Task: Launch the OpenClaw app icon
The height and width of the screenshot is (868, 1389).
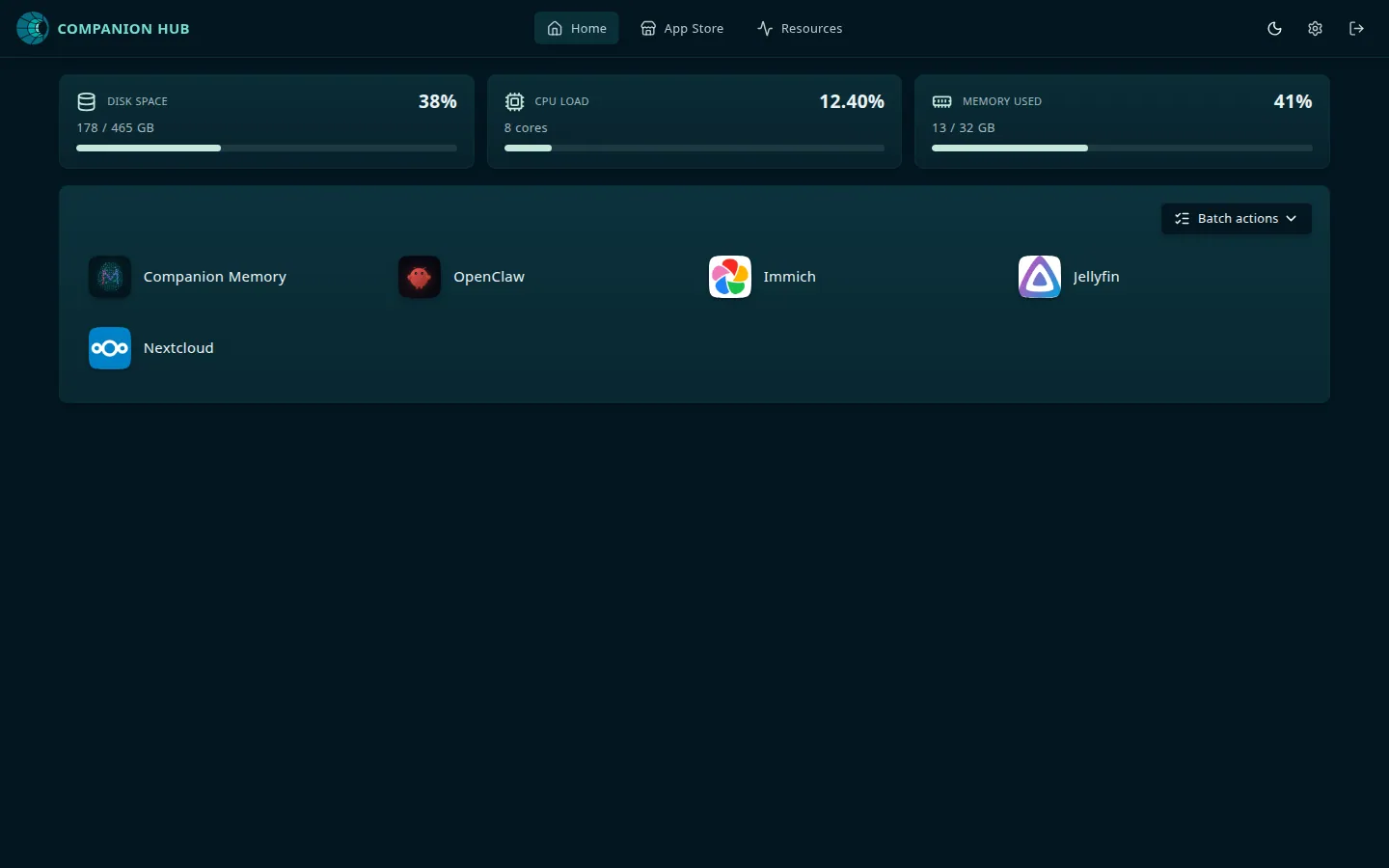Action: tap(420, 277)
